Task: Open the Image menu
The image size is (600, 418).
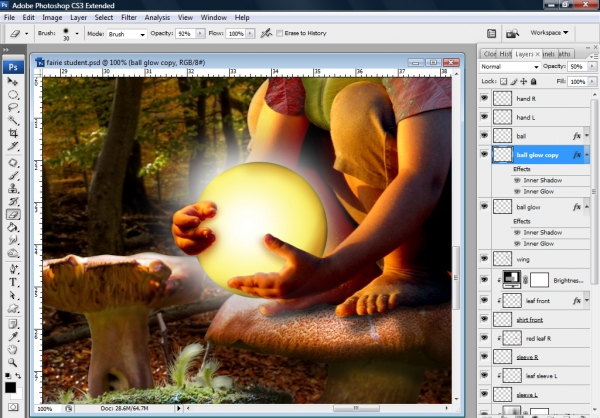Action: point(52,17)
